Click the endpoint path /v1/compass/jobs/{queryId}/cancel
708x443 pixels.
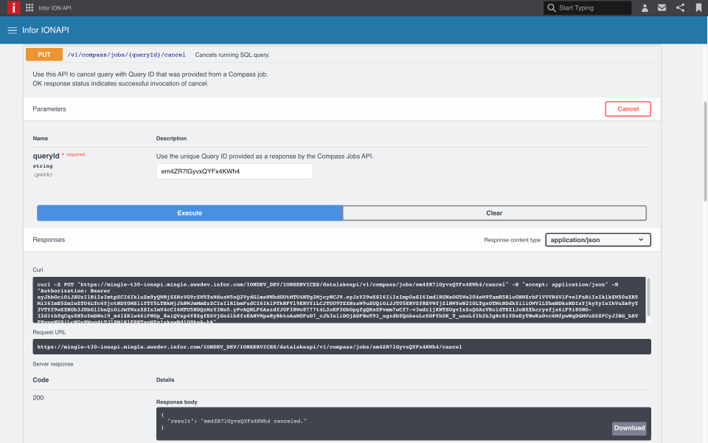[126, 55]
